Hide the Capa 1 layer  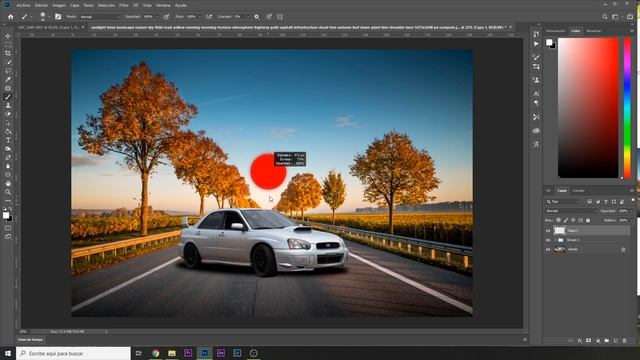[548, 231]
